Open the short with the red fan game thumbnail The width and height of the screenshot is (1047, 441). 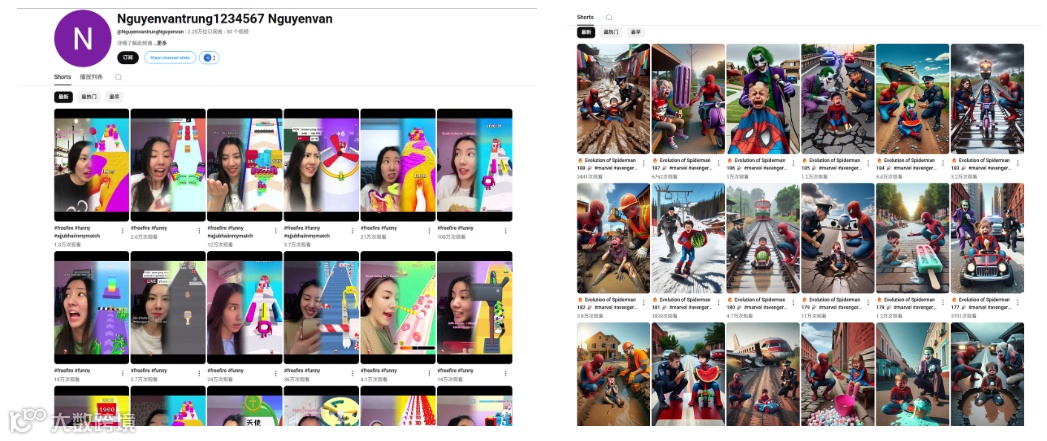click(321, 165)
